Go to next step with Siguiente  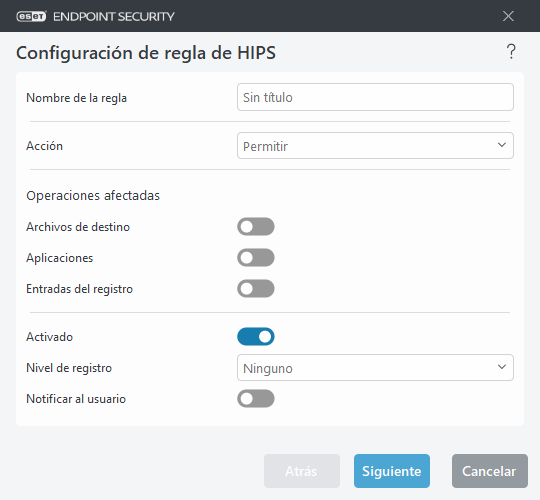pyautogui.click(x=392, y=471)
